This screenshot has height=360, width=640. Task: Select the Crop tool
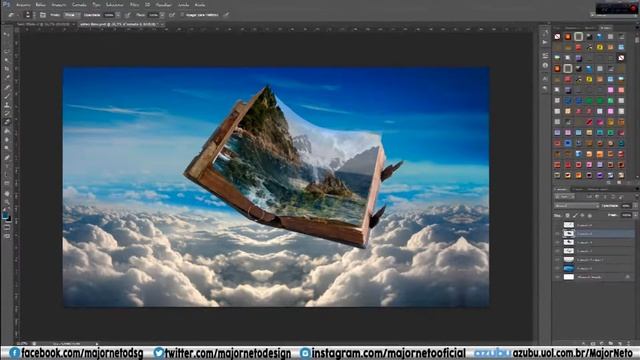7,68
